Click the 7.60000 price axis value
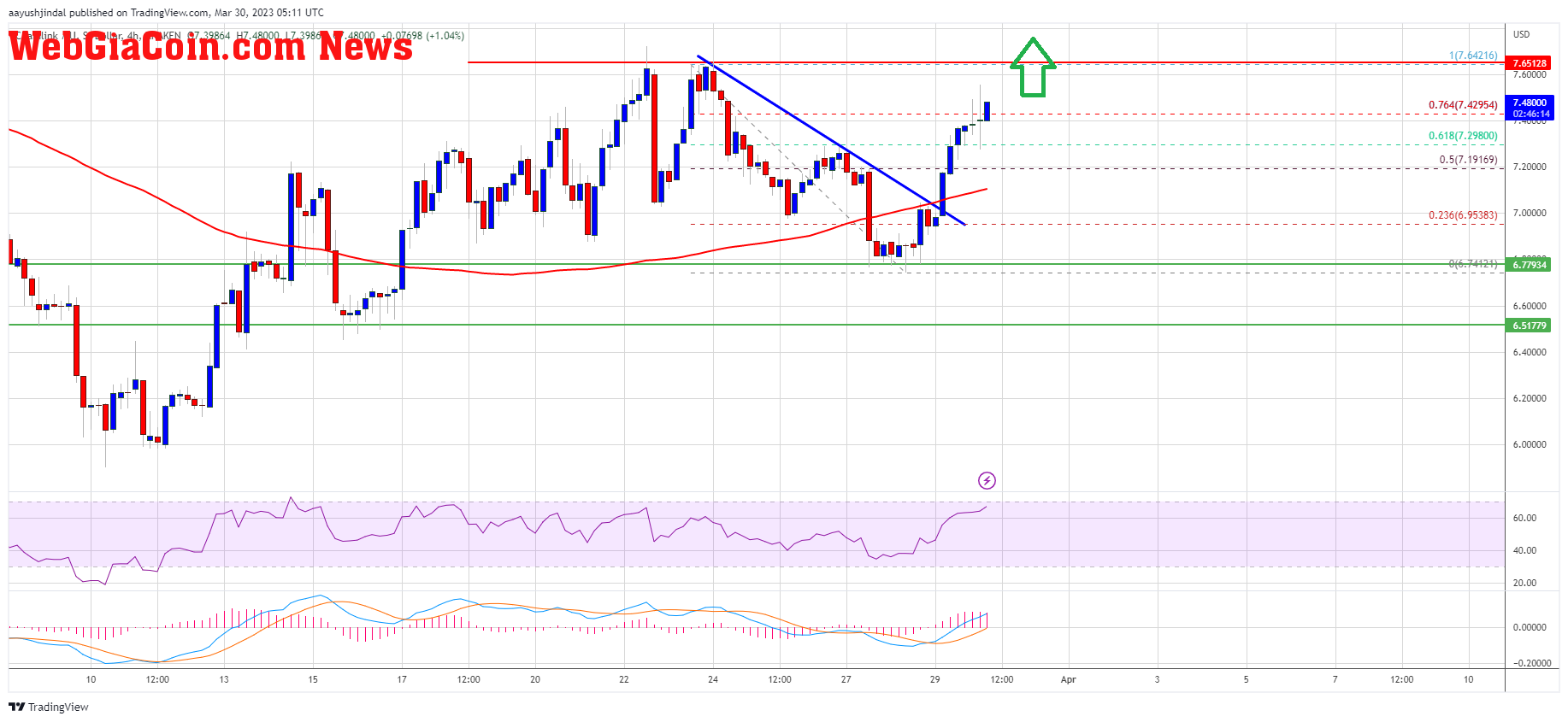The image size is (1568, 722). click(x=1530, y=74)
